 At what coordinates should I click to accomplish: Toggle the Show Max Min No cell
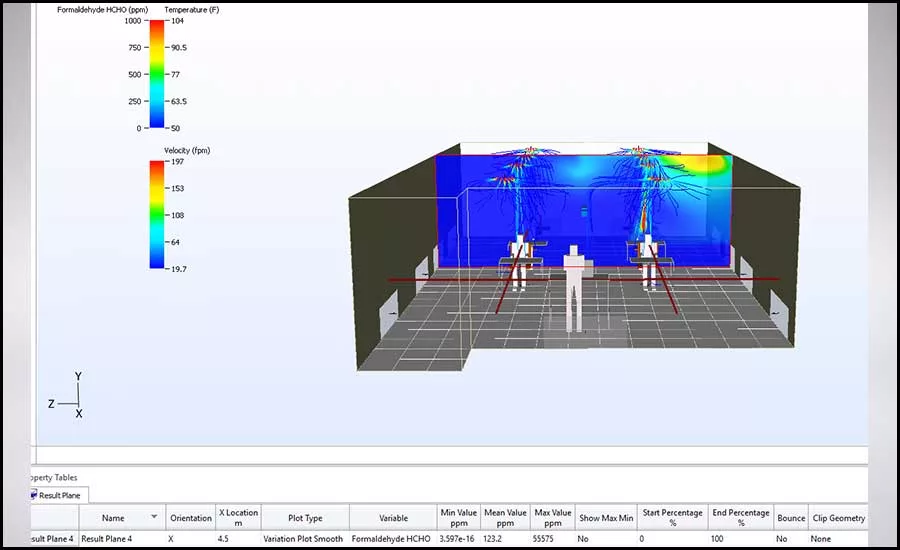[606, 539]
